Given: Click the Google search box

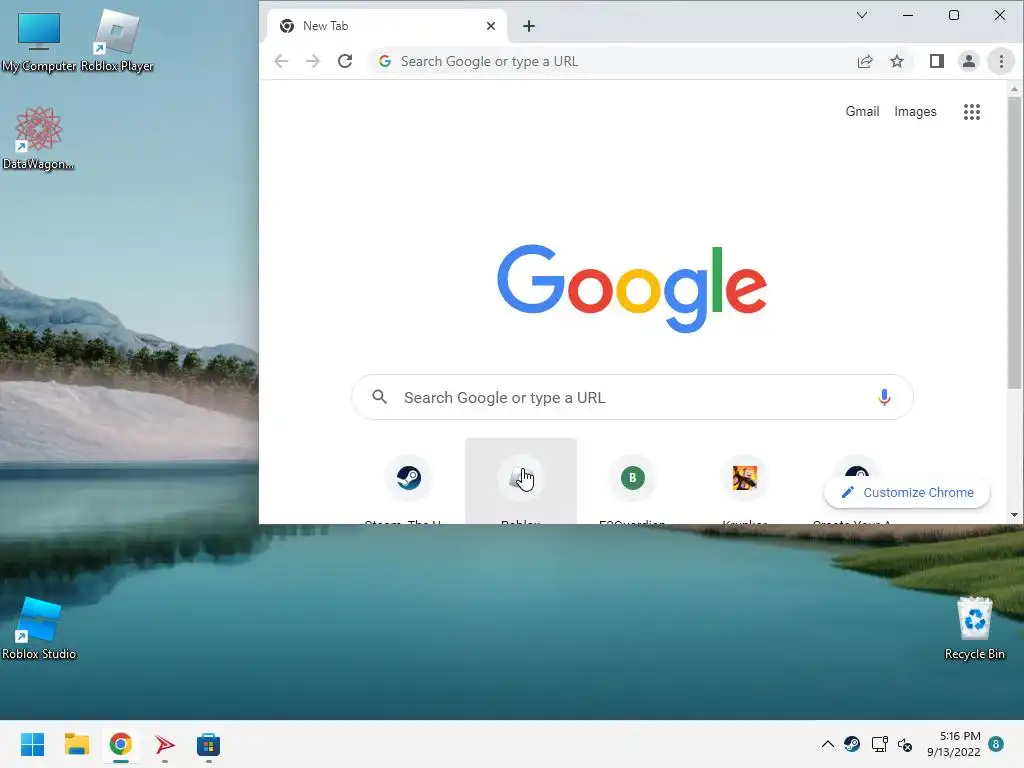Looking at the screenshot, I should pos(632,397).
